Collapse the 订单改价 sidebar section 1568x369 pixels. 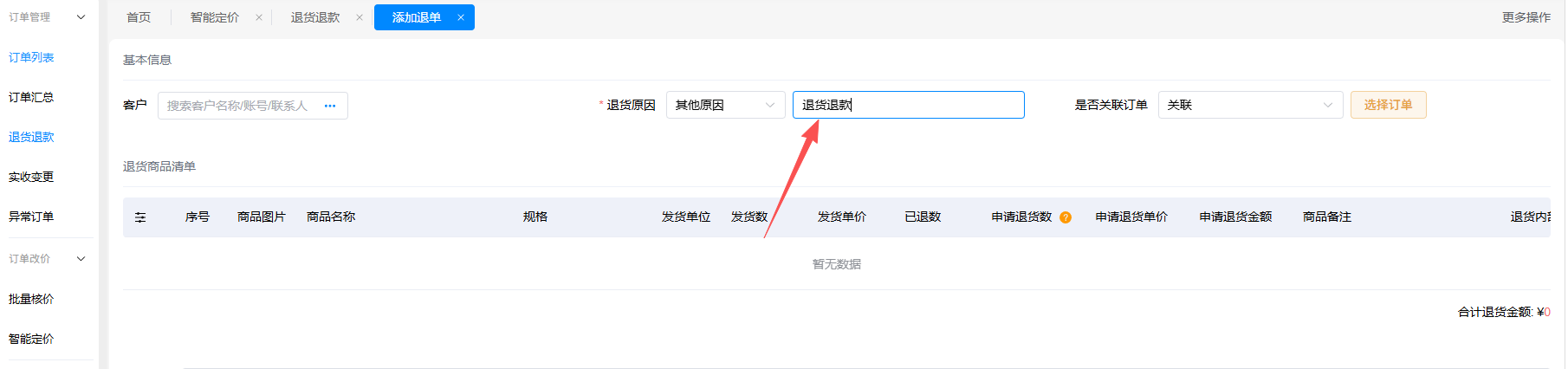pos(81,259)
